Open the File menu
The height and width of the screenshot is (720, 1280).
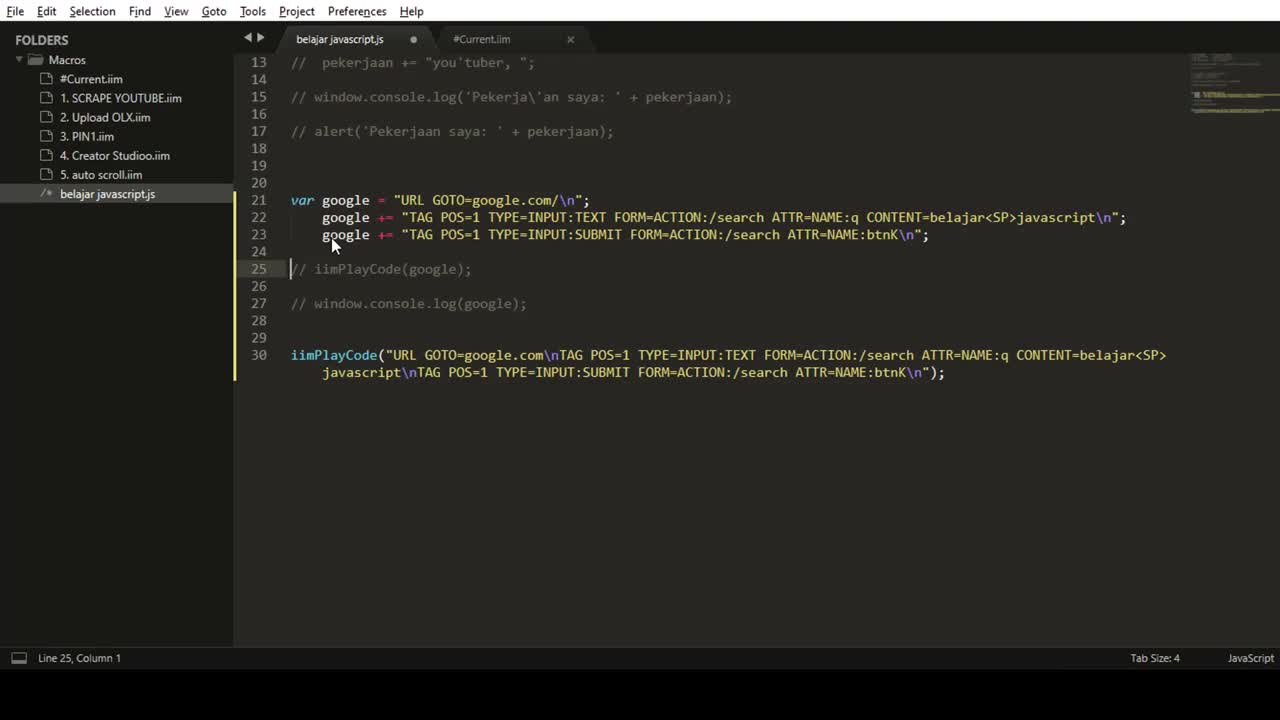15,11
